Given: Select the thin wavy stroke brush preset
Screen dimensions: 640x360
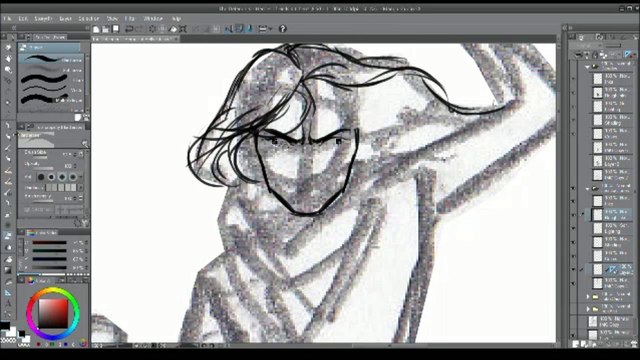Looking at the screenshot, I should tap(51, 89).
